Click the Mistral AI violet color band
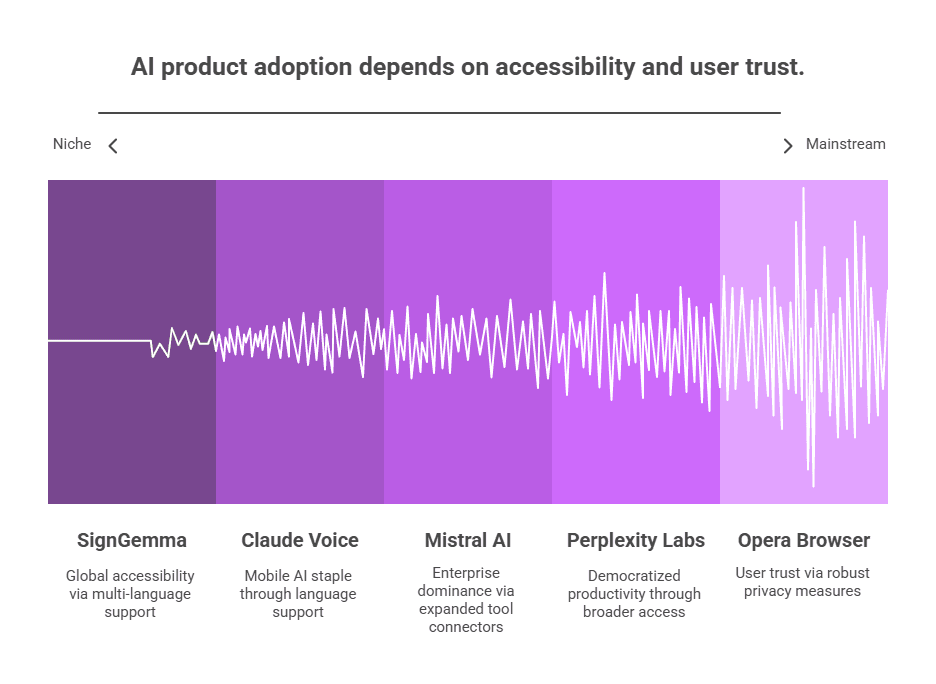 click(x=468, y=342)
